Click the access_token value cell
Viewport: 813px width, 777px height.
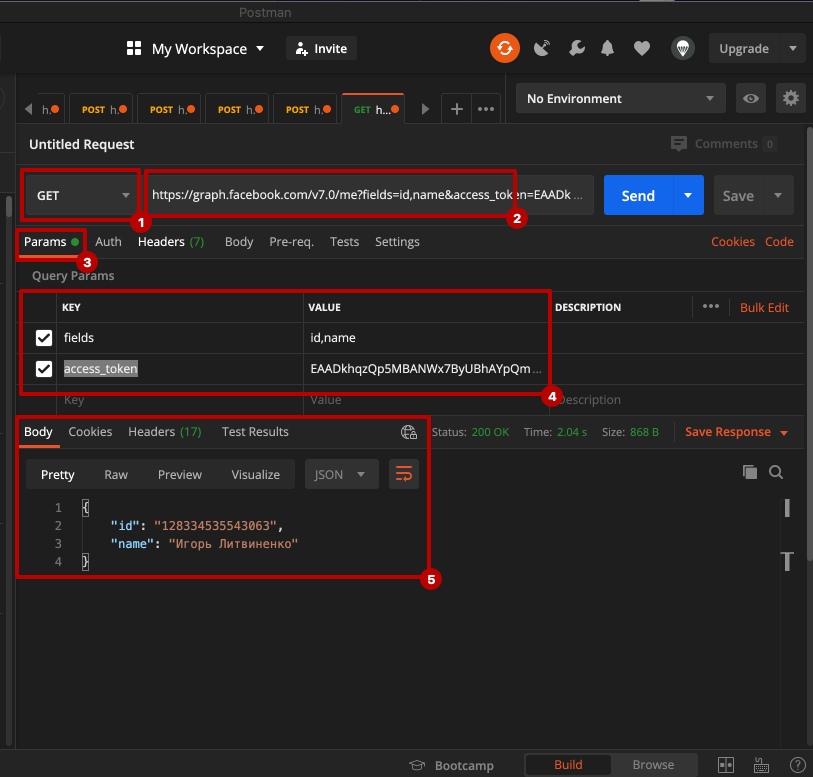pyautogui.click(x=426, y=369)
